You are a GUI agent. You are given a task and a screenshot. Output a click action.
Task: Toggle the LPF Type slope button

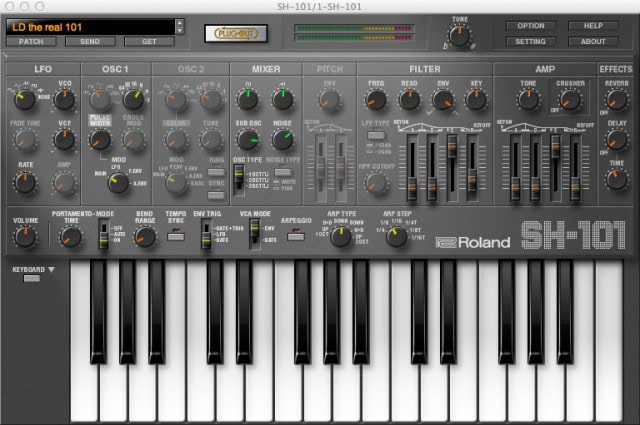376,135
